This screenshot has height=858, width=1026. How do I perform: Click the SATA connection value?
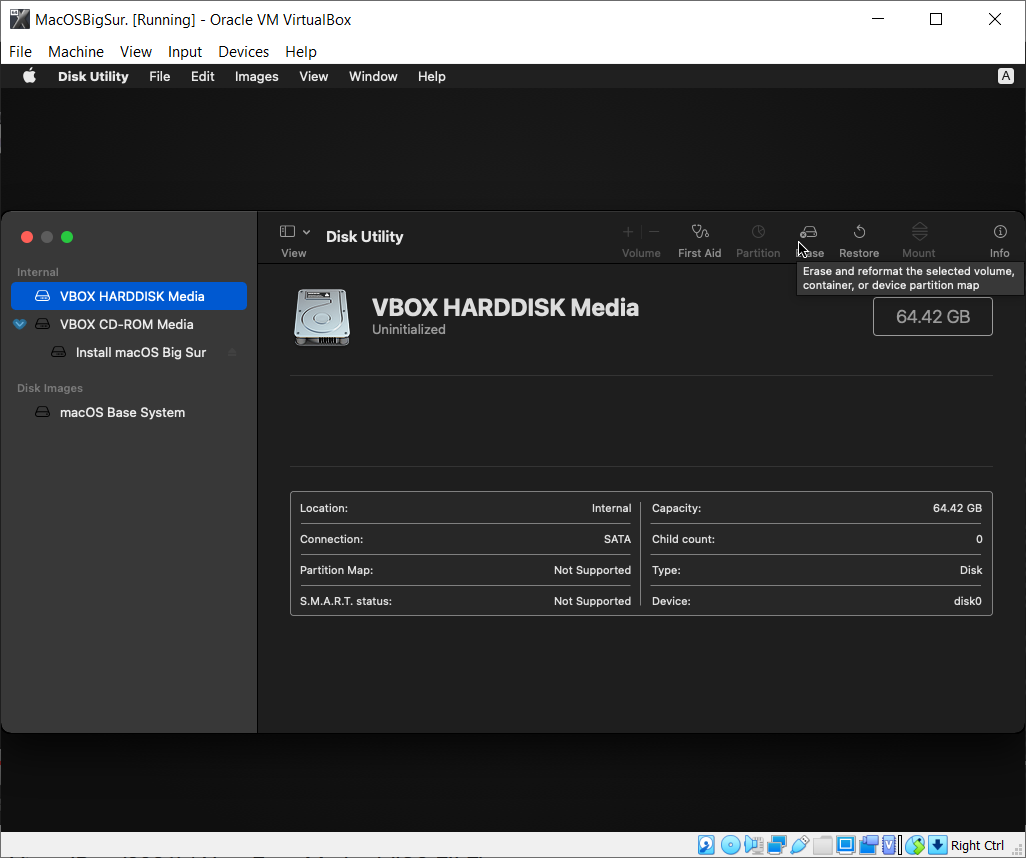[x=617, y=539]
